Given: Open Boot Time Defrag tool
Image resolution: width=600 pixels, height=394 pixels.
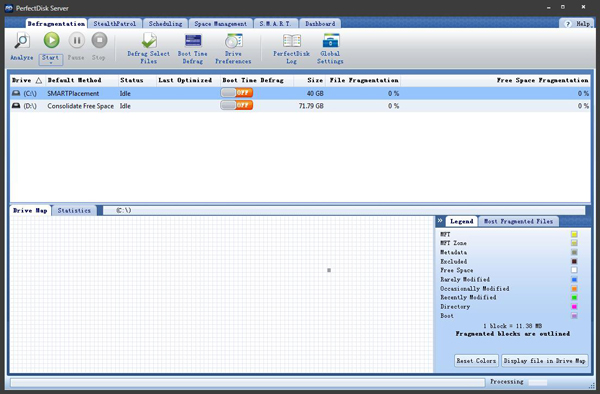Looking at the screenshot, I should (x=193, y=49).
